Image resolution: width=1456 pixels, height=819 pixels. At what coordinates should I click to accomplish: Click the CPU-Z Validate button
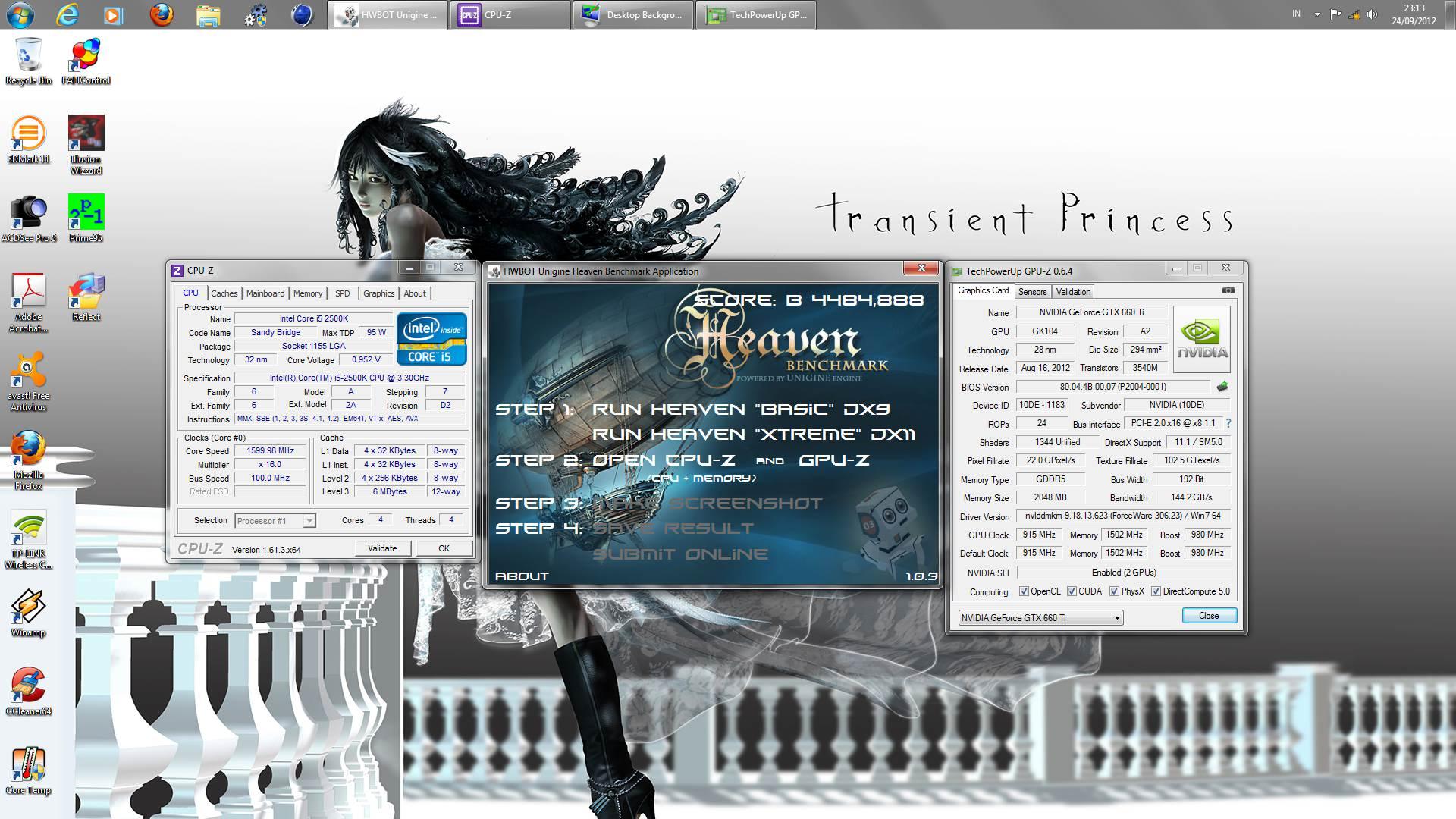[382, 548]
